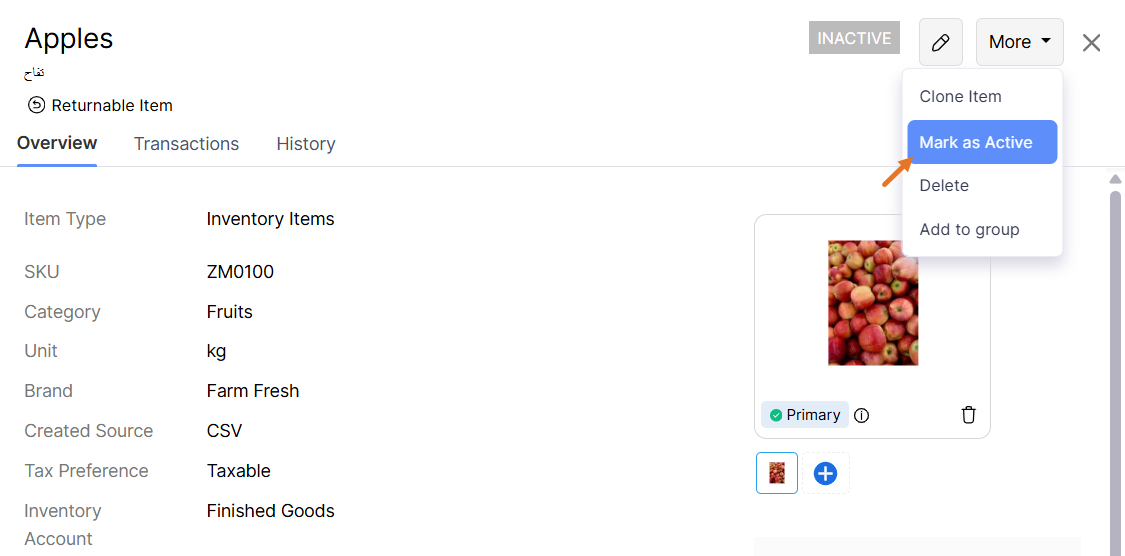Open the large apples product image

pyautogui.click(x=872, y=302)
